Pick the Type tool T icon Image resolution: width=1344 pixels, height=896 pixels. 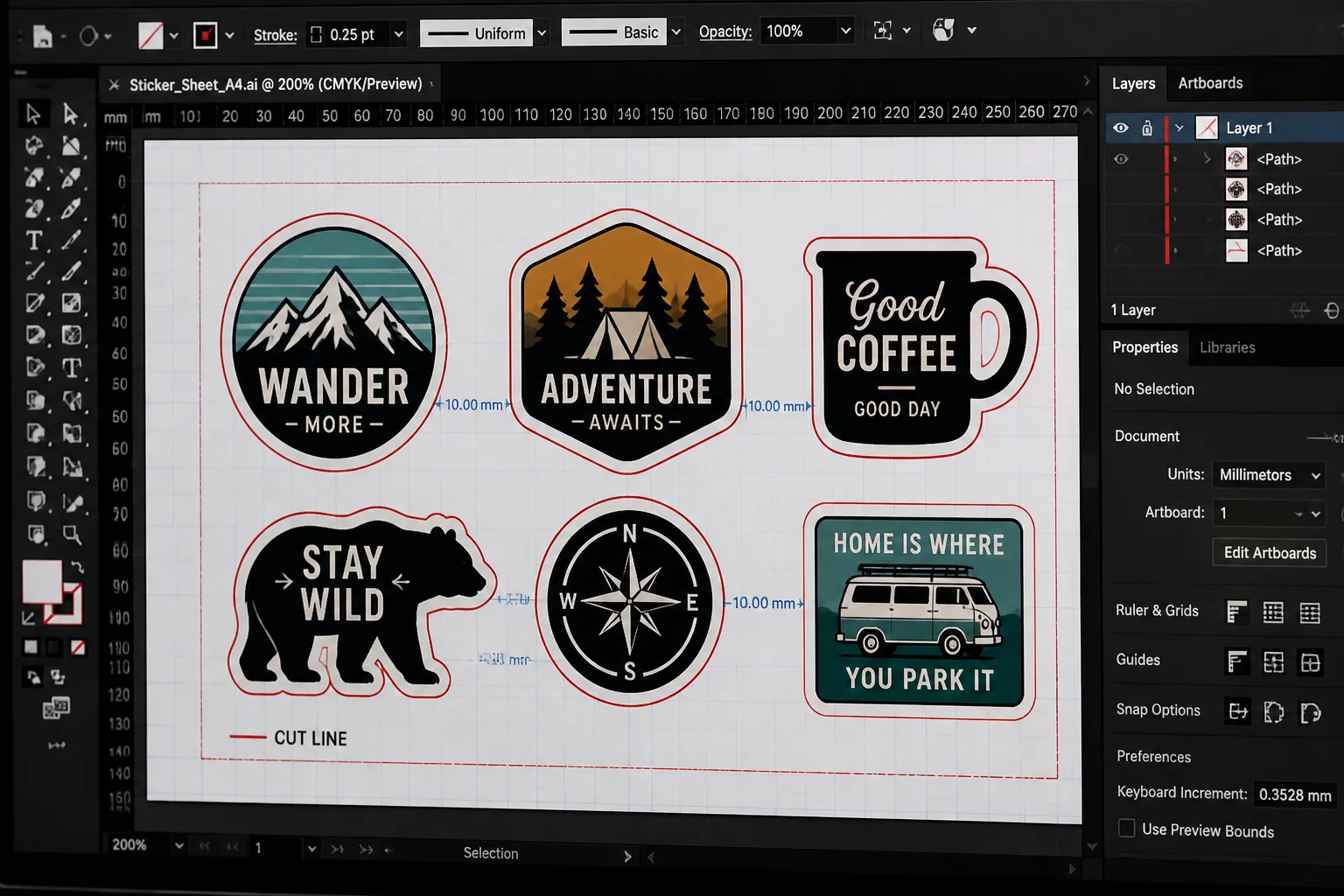point(33,240)
